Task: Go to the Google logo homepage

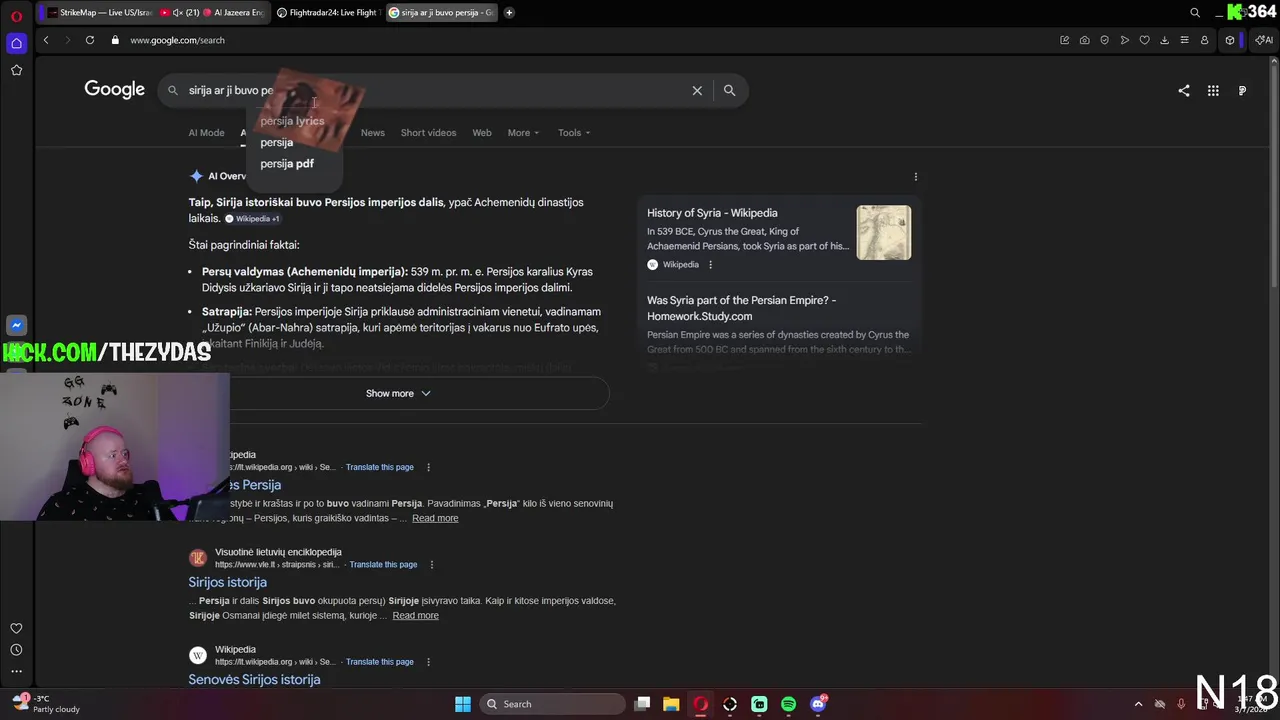Action: pos(115,90)
